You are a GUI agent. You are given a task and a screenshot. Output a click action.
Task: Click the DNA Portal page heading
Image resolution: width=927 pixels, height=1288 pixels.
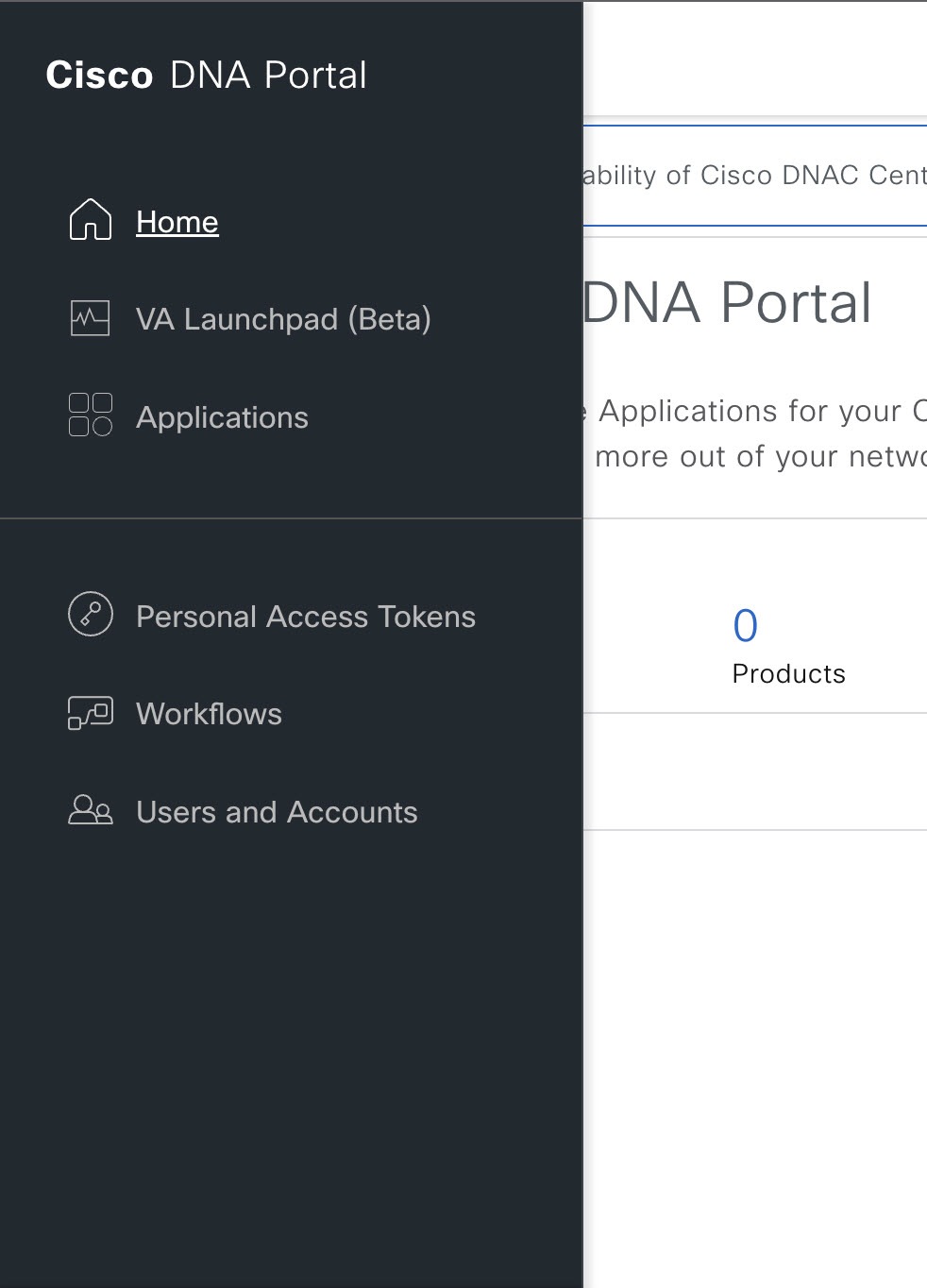click(x=727, y=302)
